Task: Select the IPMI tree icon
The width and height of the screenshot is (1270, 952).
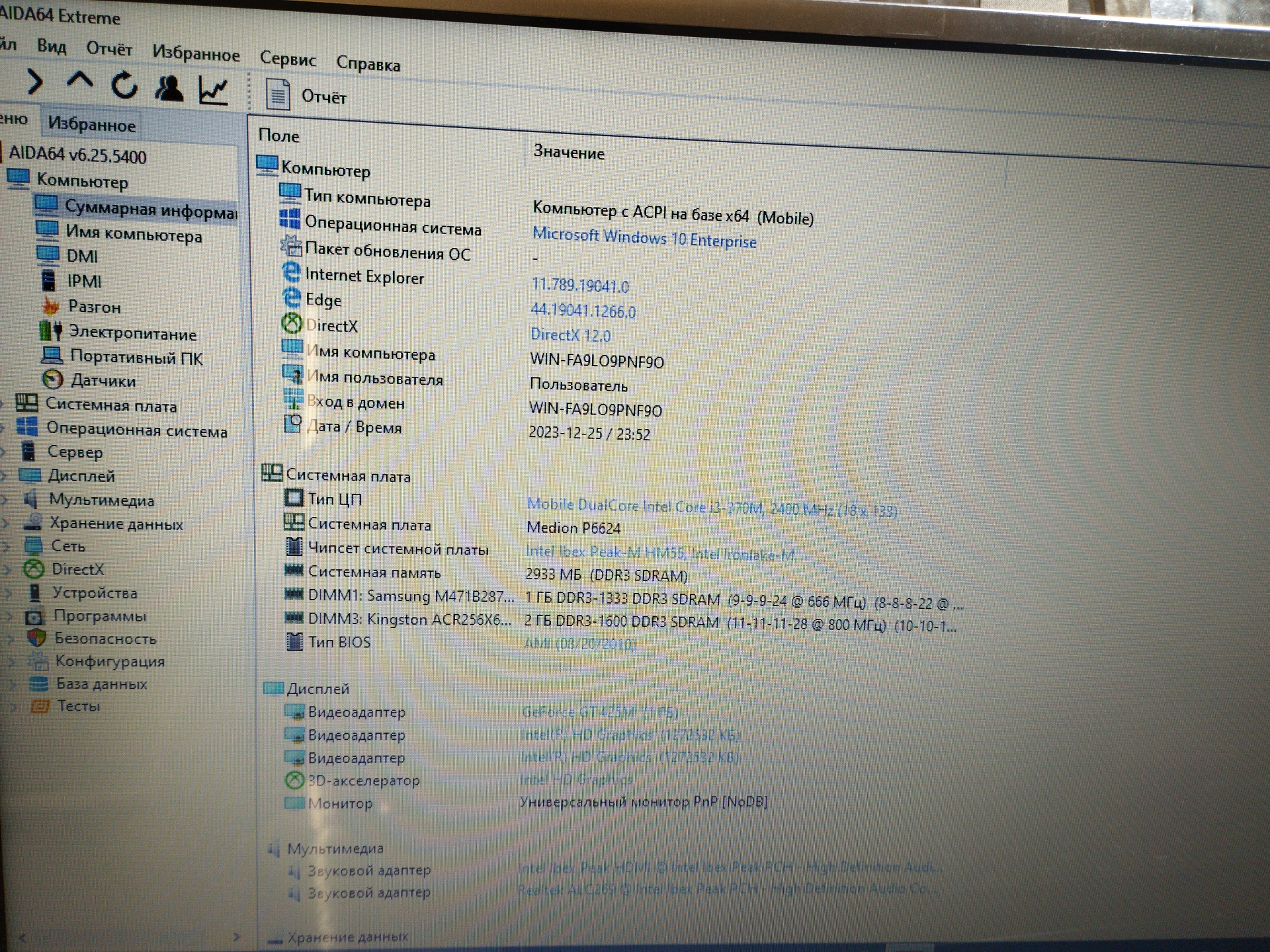Action: [x=49, y=280]
